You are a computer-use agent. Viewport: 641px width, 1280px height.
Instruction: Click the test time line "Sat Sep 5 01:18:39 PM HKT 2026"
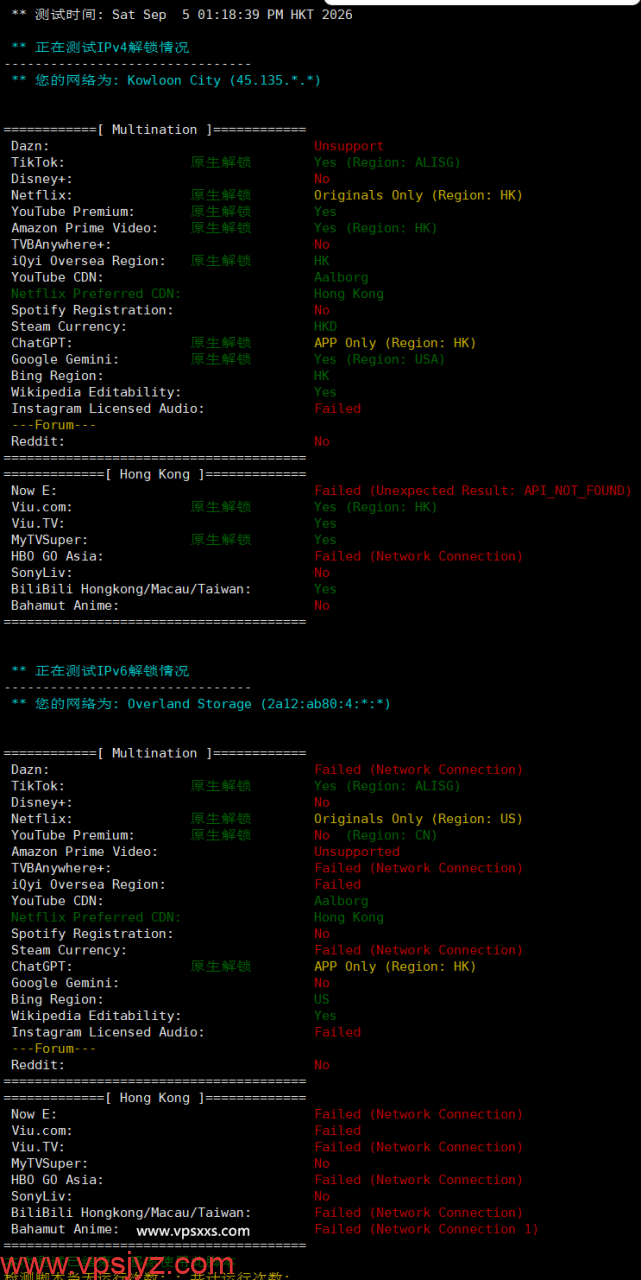[x=232, y=15]
